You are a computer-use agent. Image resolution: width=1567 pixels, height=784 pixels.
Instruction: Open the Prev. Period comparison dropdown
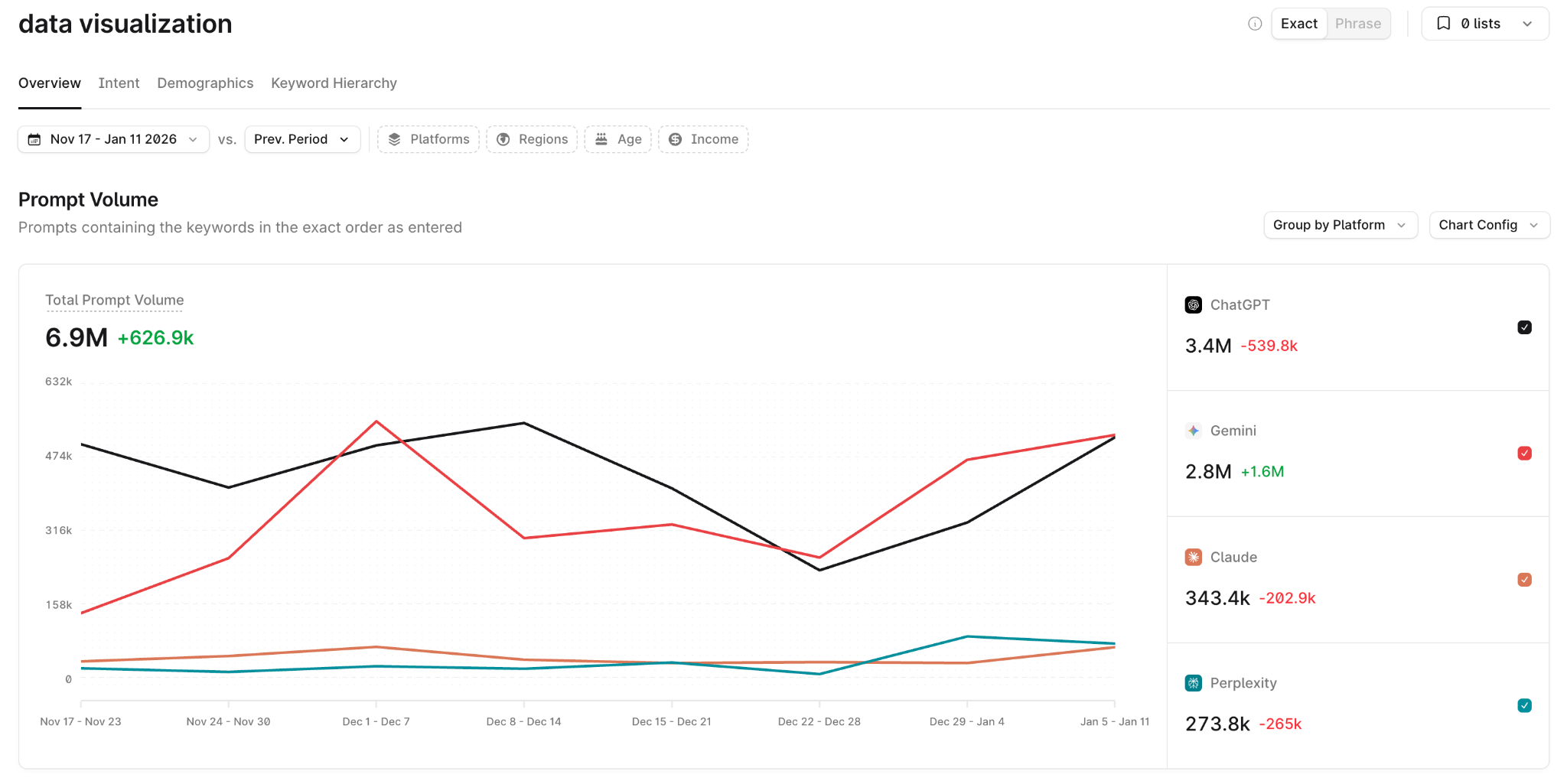tap(302, 139)
